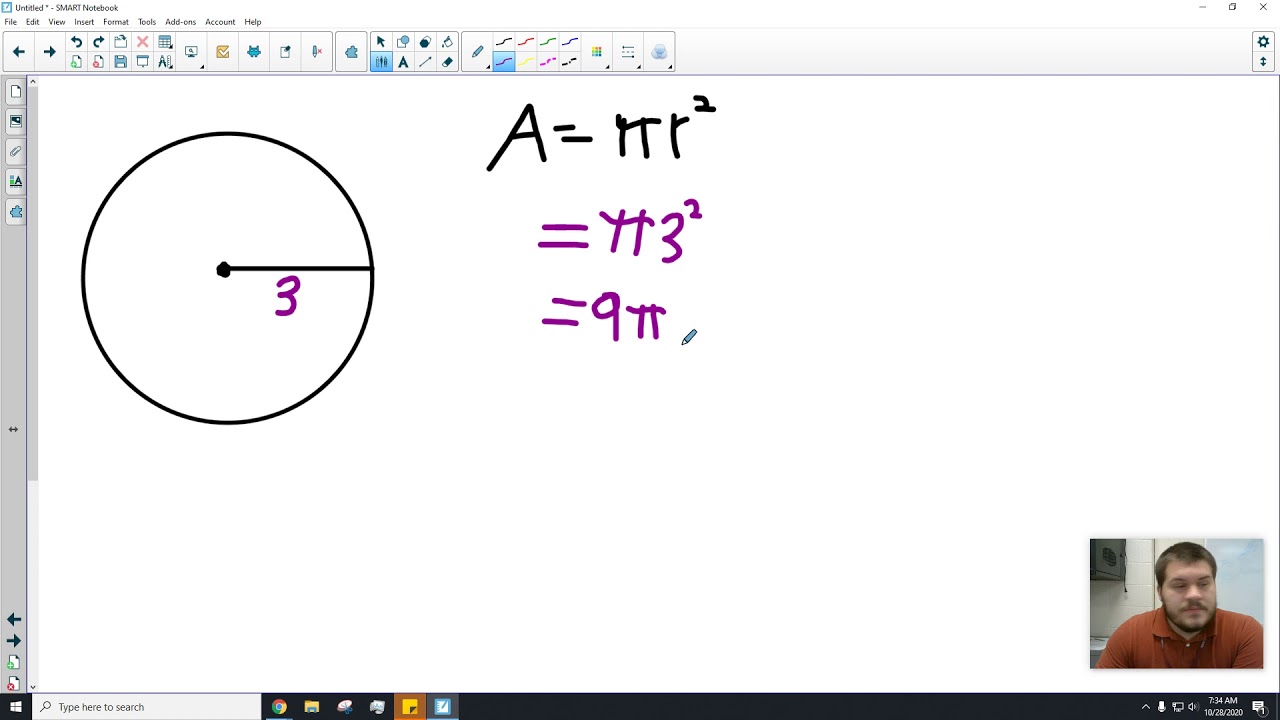1280x720 pixels.
Task: Open the pen type dropdown
Action: 478,52
